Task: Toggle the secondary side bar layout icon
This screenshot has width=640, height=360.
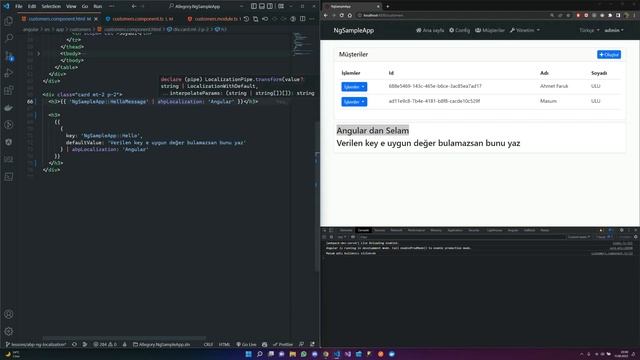Action: (270, 6)
